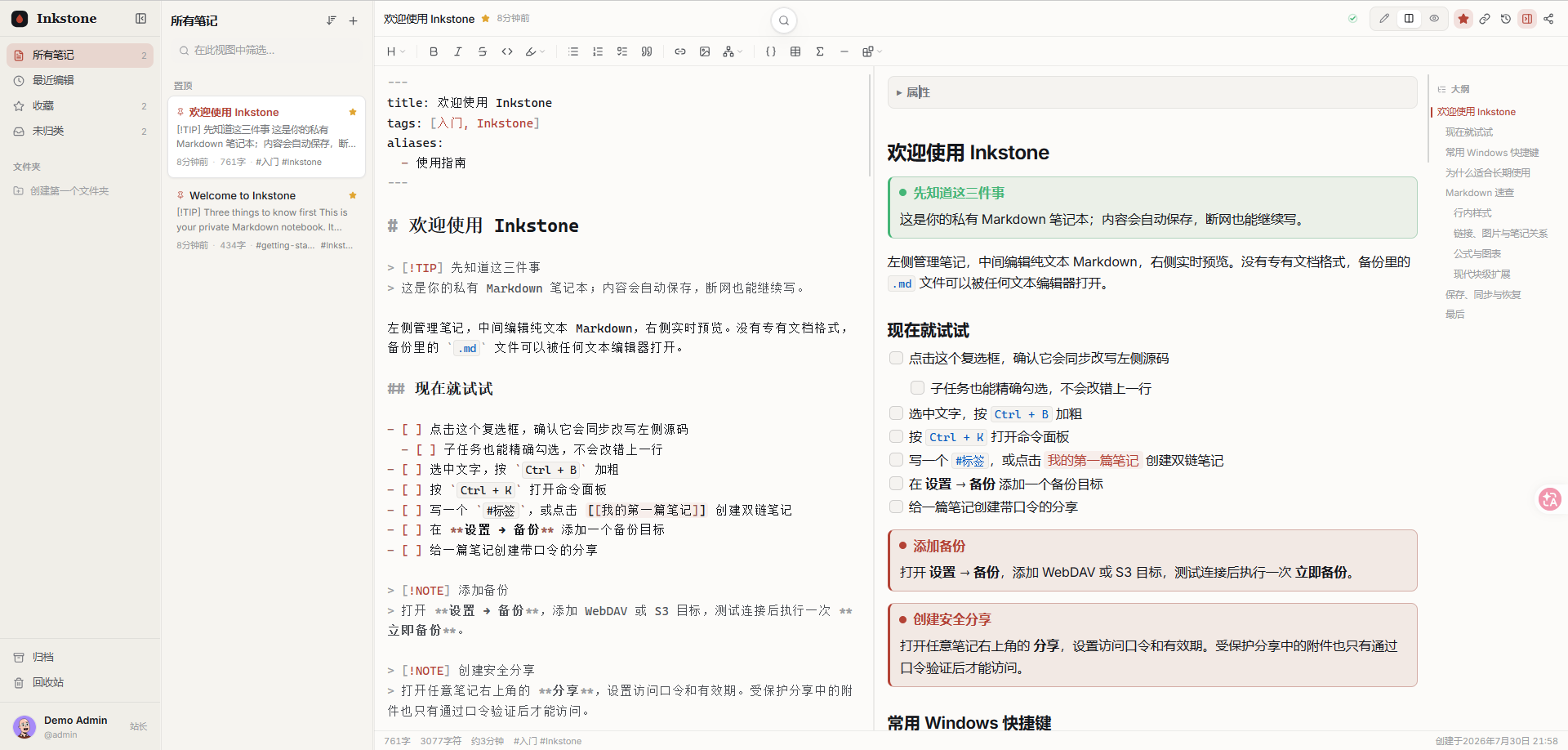This screenshot has width=1568, height=750.
Task: Open the highlight color dropdown
Action: 535,51
